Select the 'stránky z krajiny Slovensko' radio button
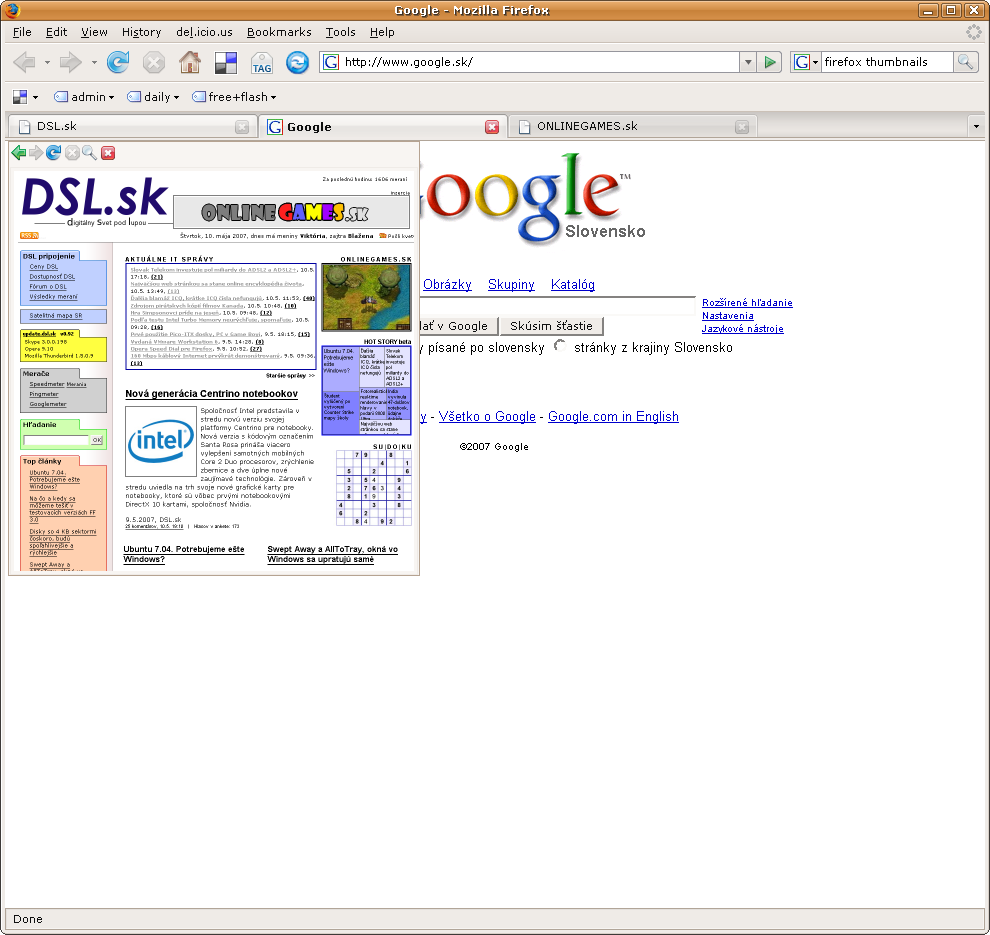 click(560, 346)
